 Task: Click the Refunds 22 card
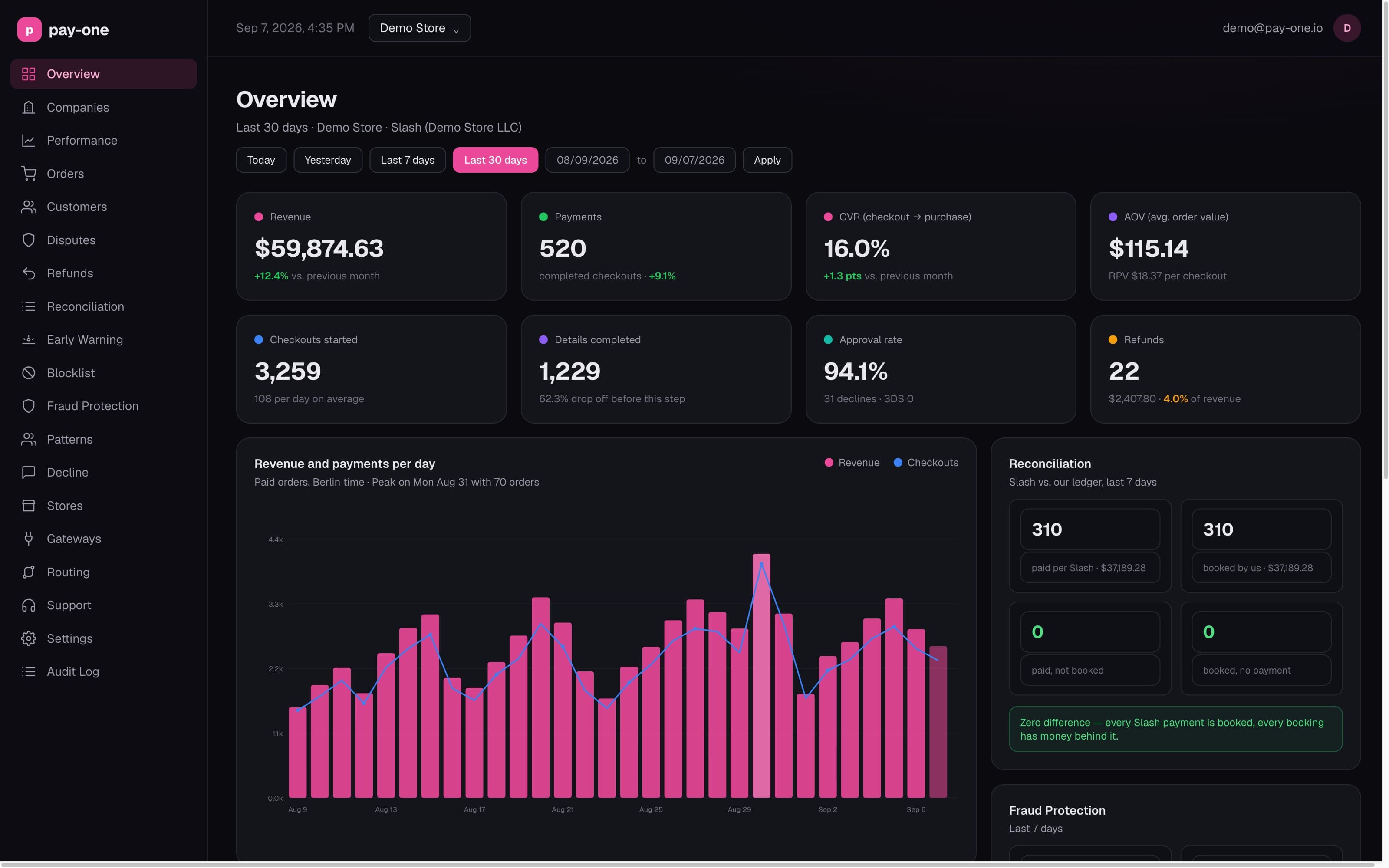(1225, 369)
